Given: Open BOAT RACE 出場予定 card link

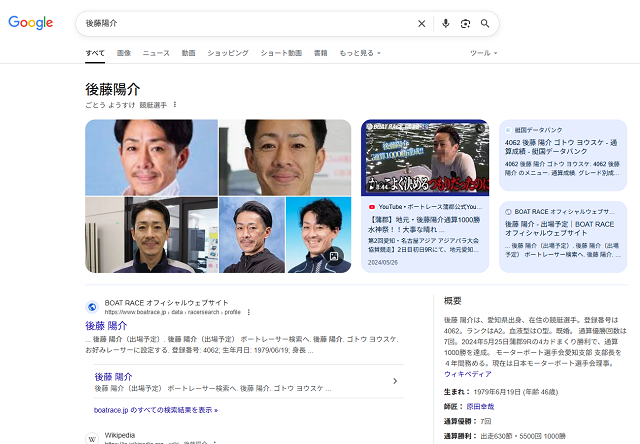Looking at the screenshot, I should pos(563,237).
